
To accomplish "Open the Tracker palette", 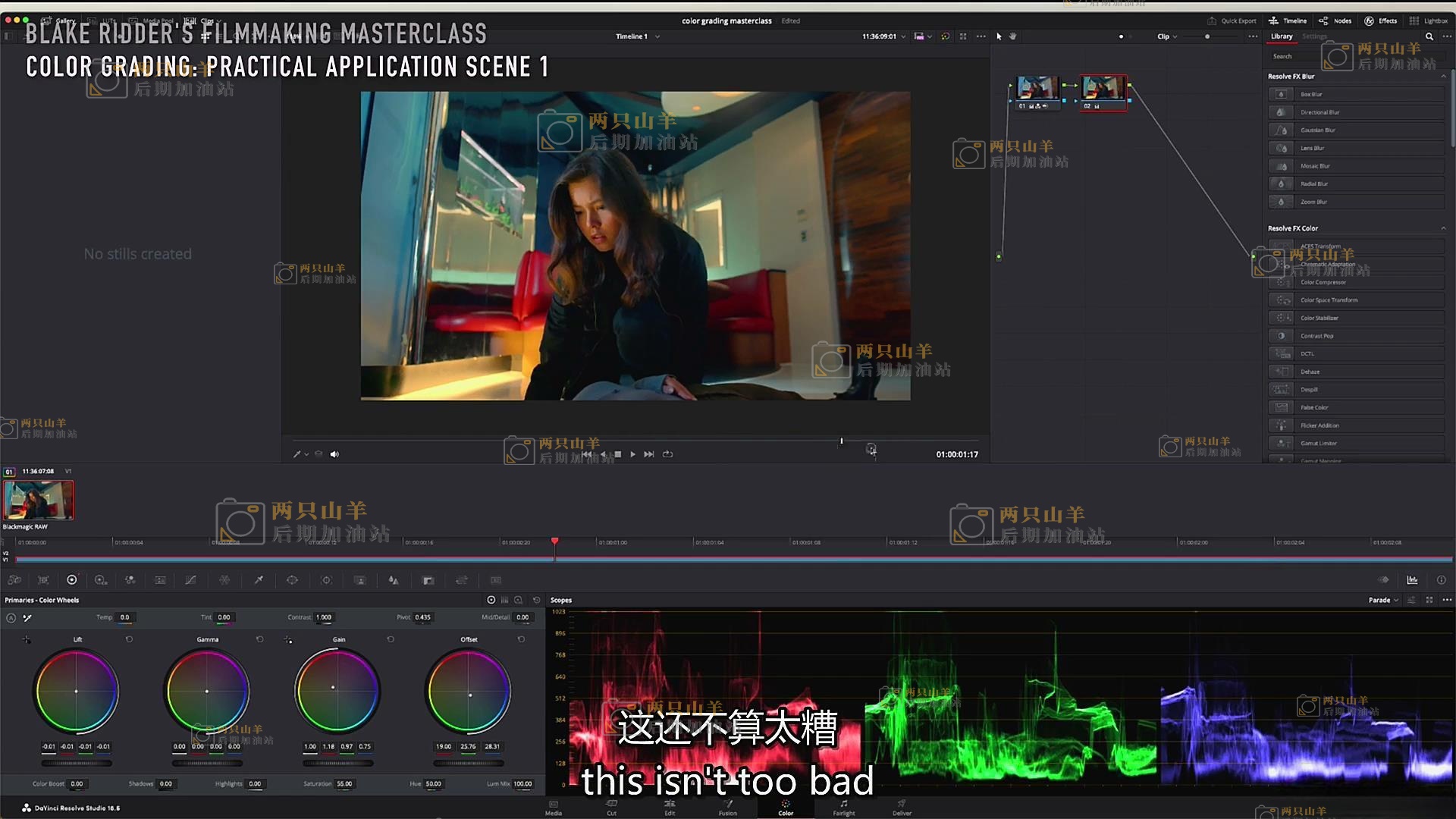I will click(326, 580).
